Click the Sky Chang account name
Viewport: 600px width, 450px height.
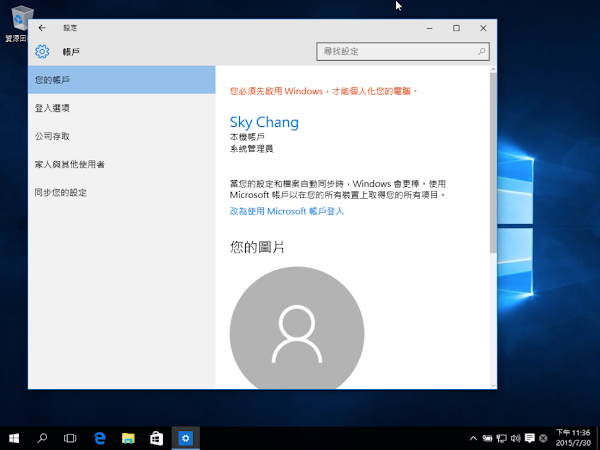264,122
